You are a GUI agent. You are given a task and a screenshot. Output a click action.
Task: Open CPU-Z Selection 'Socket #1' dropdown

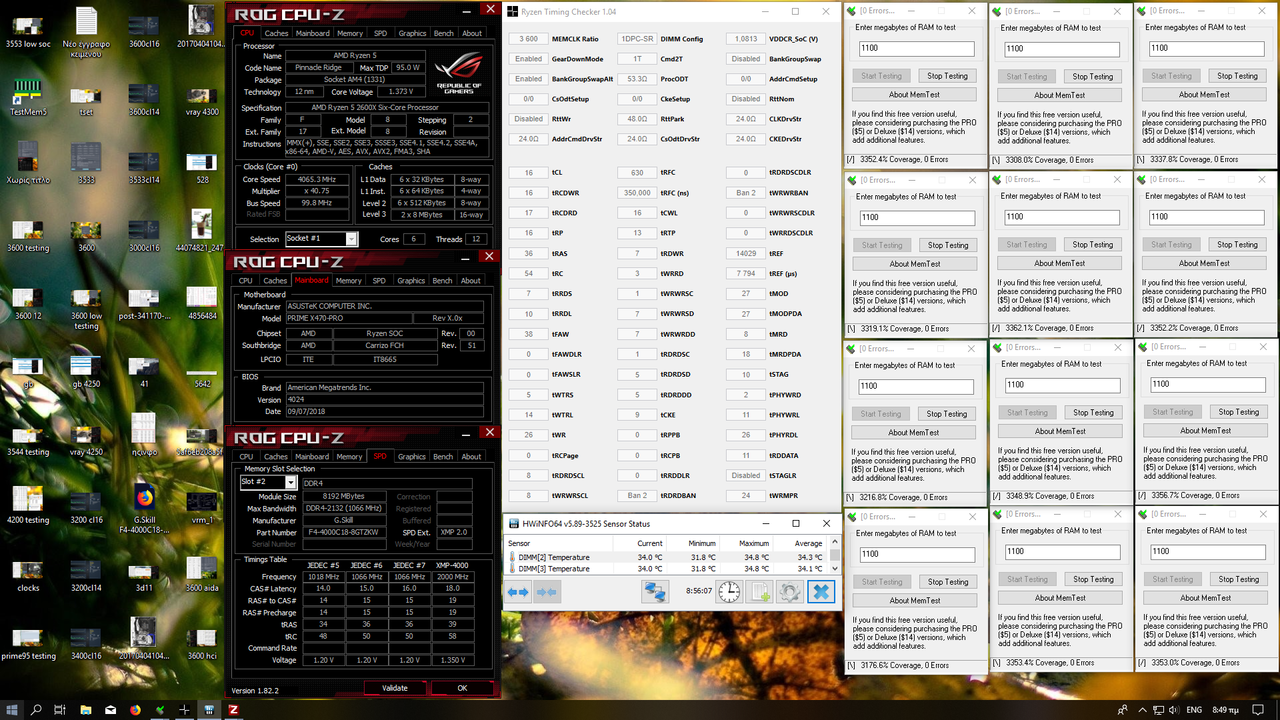(350, 239)
